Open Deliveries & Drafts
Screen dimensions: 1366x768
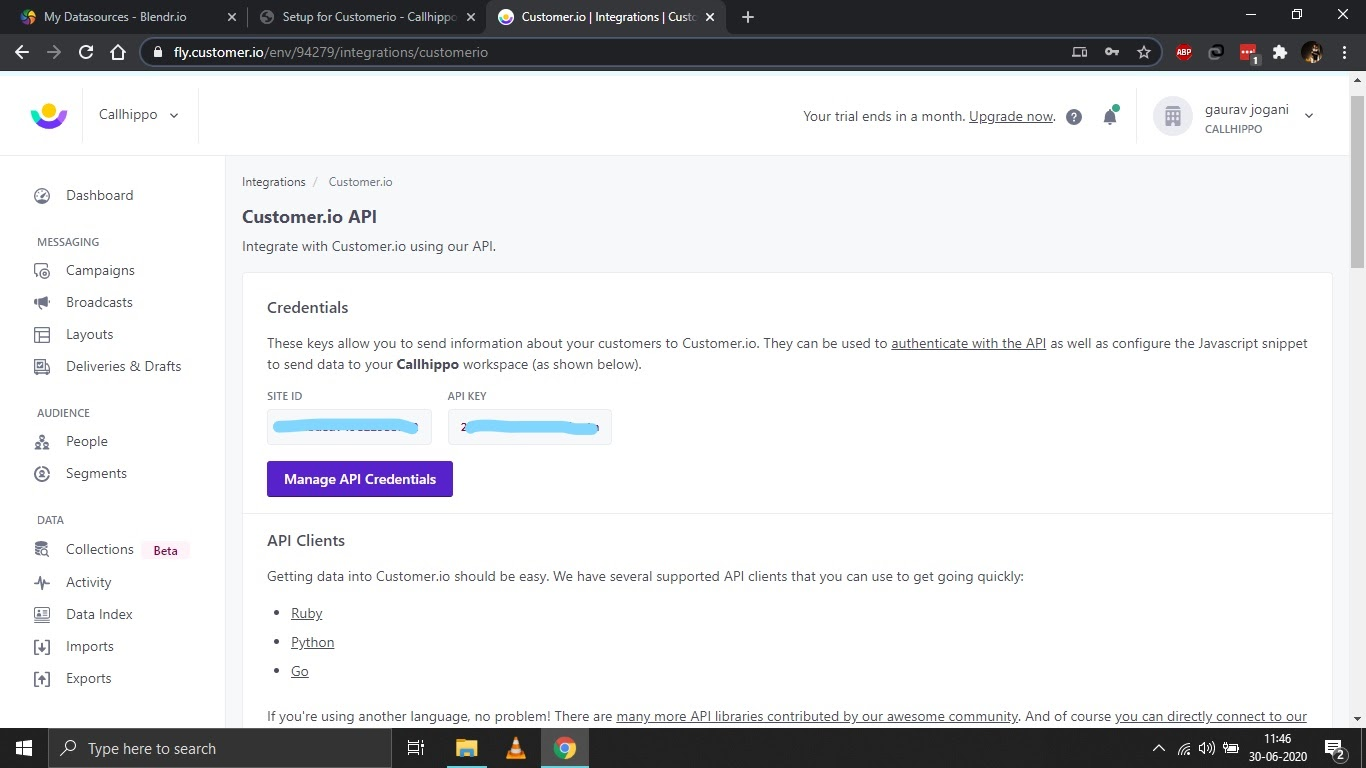[x=123, y=367]
